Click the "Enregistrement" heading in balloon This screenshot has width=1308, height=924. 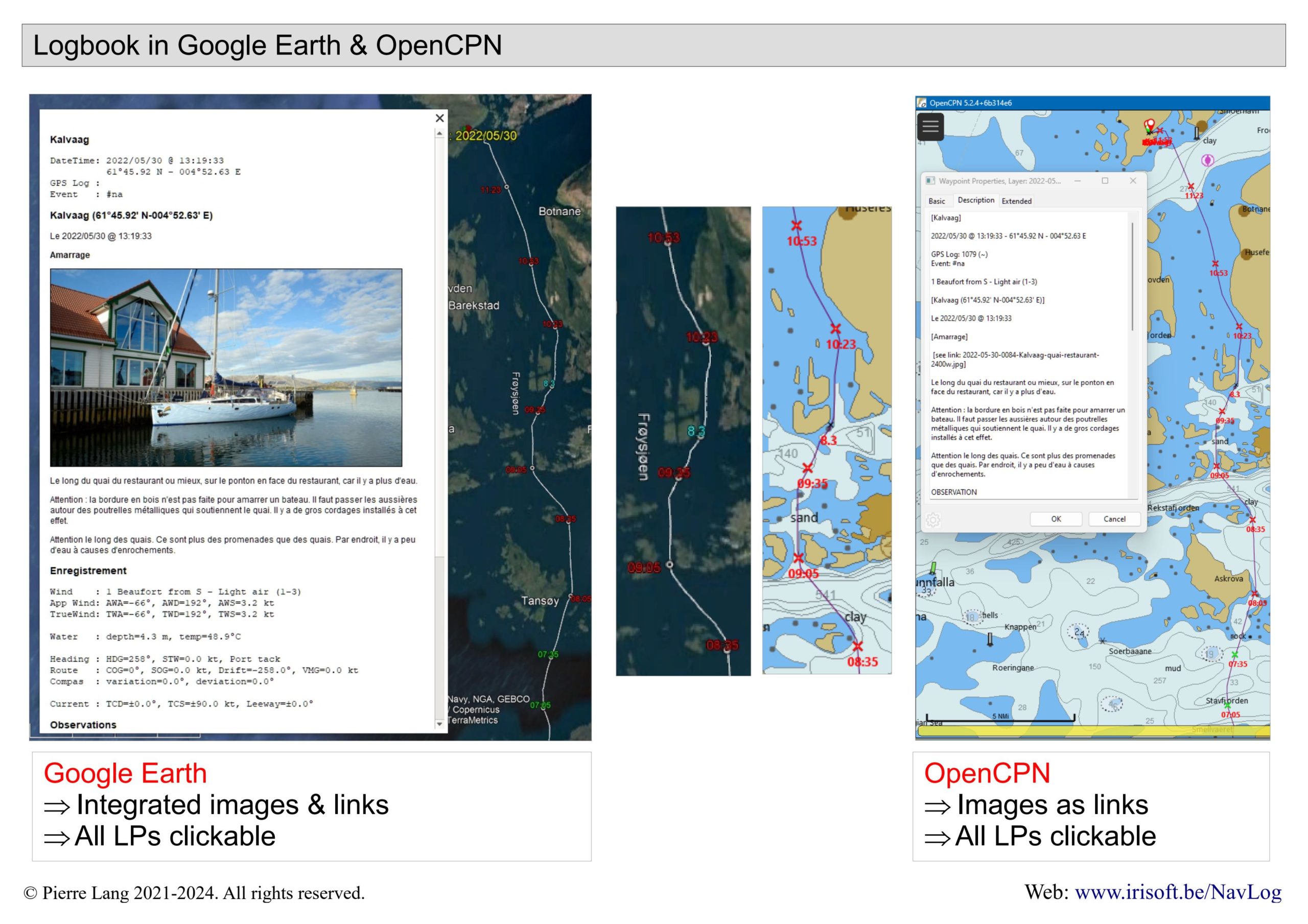[x=88, y=571]
